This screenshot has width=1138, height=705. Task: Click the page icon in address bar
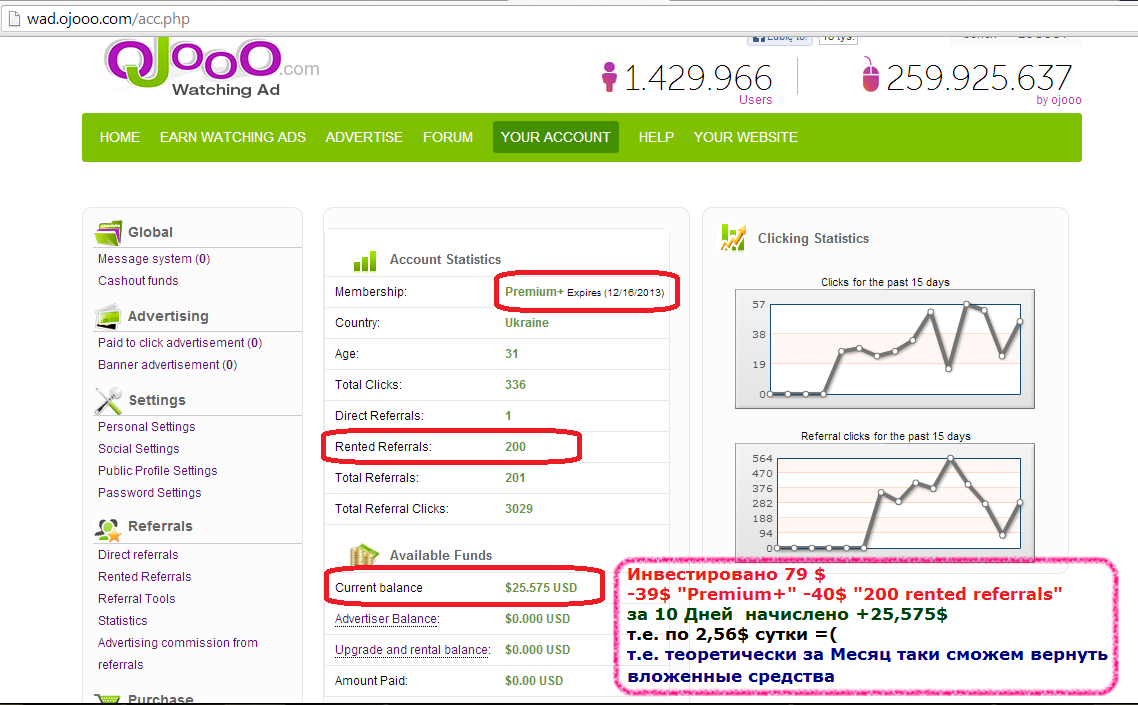(13, 19)
